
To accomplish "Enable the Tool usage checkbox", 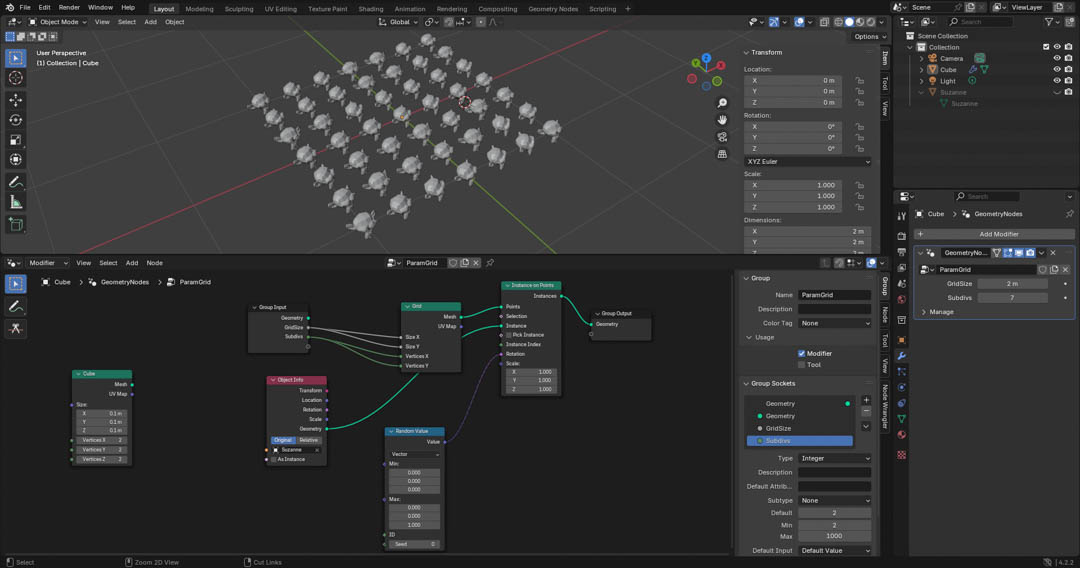I will (x=801, y=365).
